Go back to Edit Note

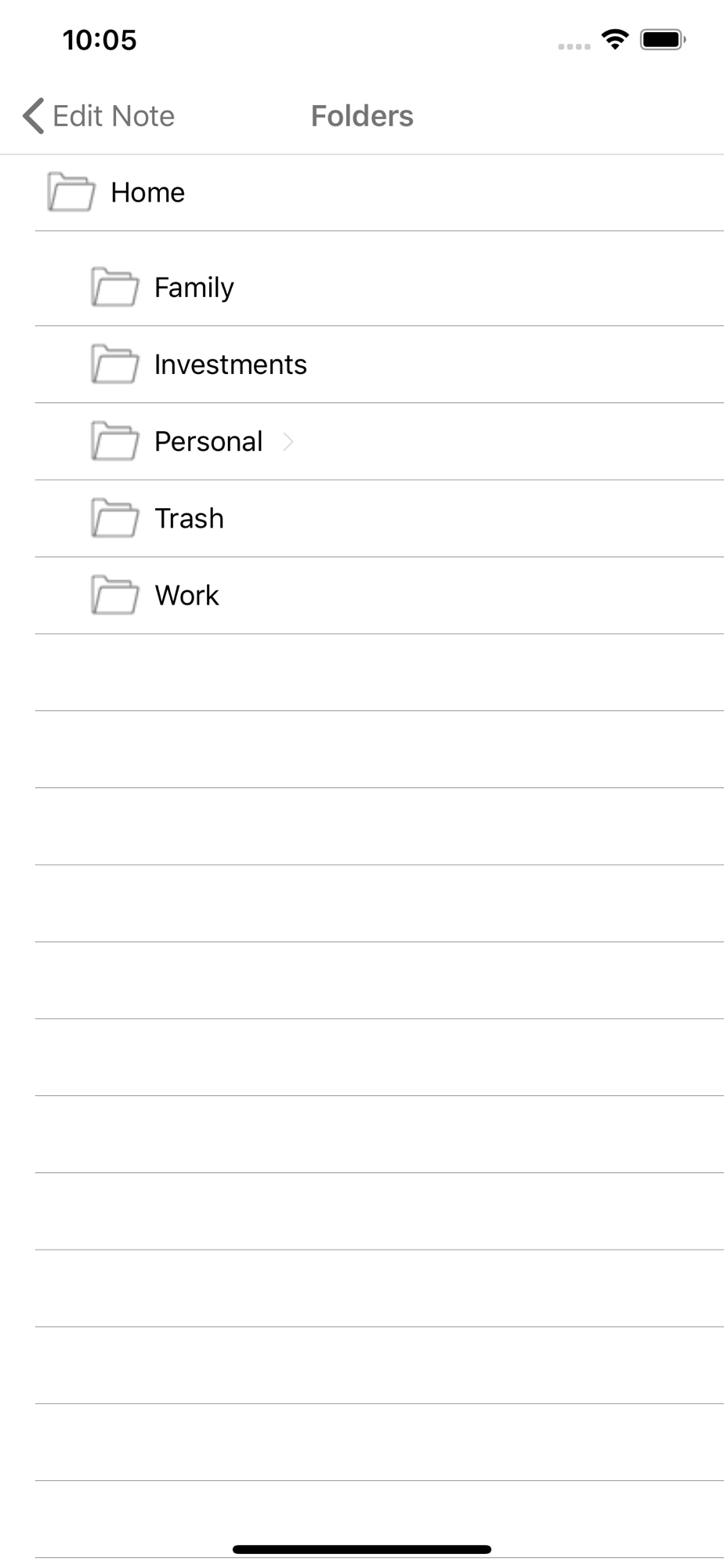point(113,116)
